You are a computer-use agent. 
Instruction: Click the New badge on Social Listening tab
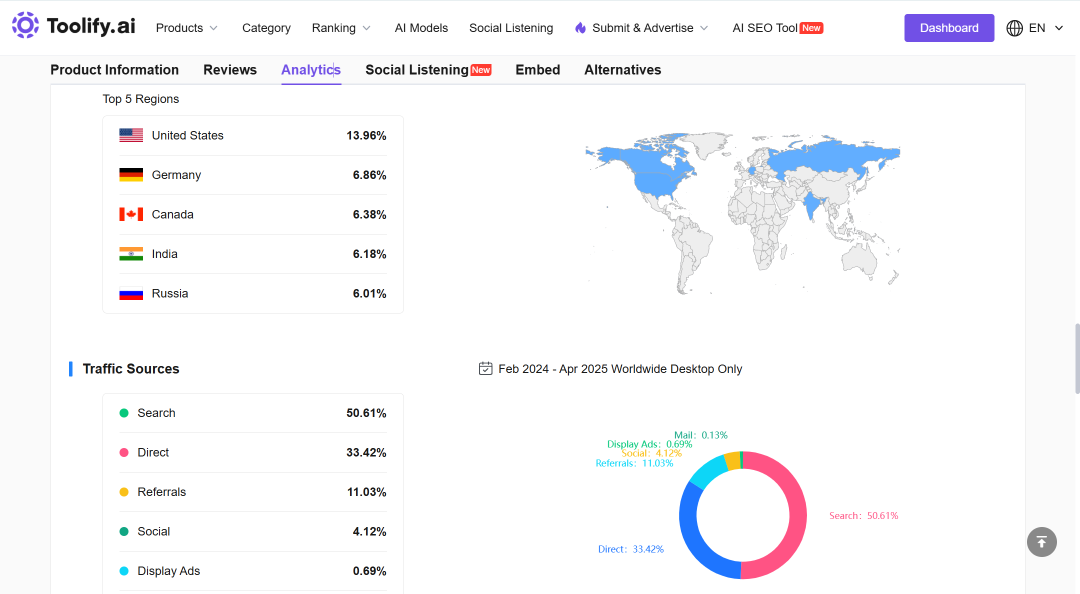[481, 70]
